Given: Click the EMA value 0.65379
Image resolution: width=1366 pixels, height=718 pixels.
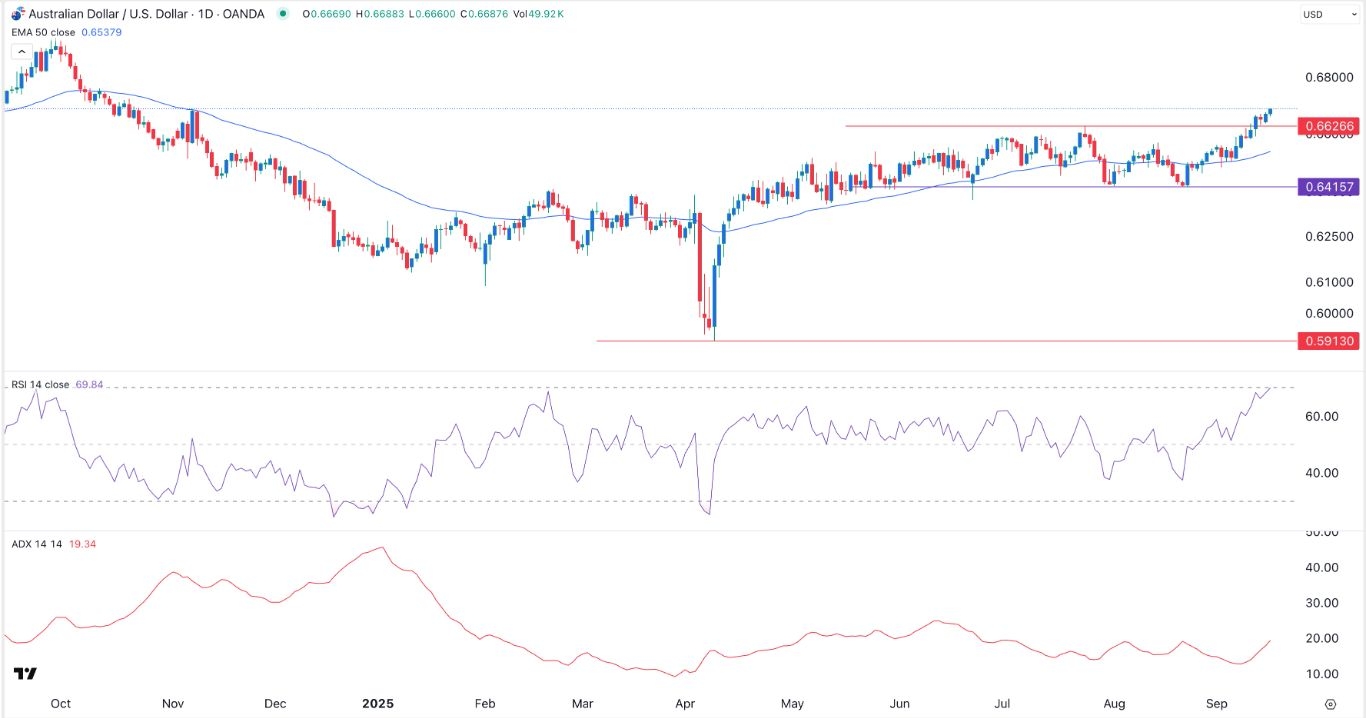Looking at the screenshot, I should 104,32.
